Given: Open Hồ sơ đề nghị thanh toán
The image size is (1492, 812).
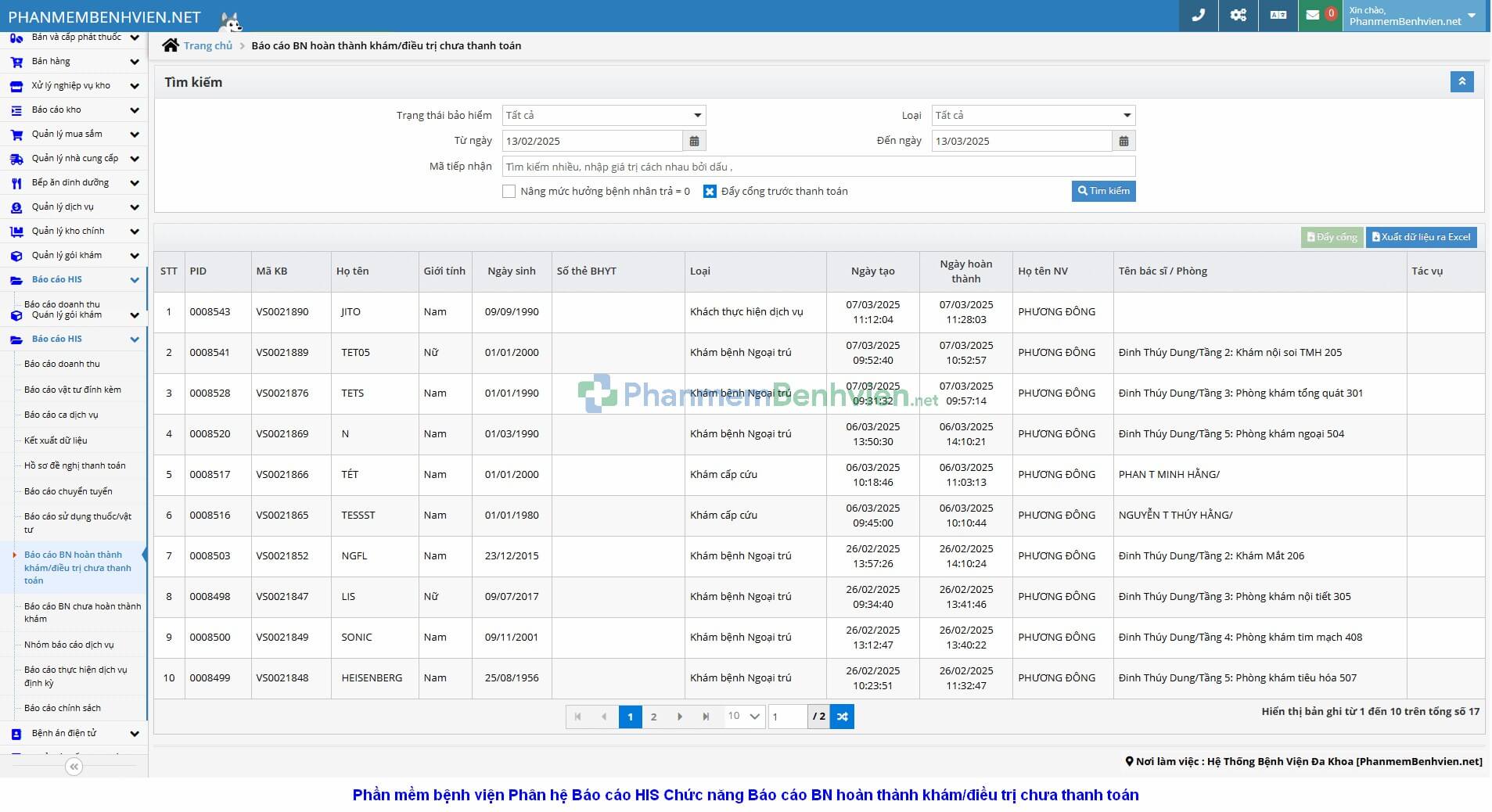Looking at the screenshot, I should tap(75, 465).
